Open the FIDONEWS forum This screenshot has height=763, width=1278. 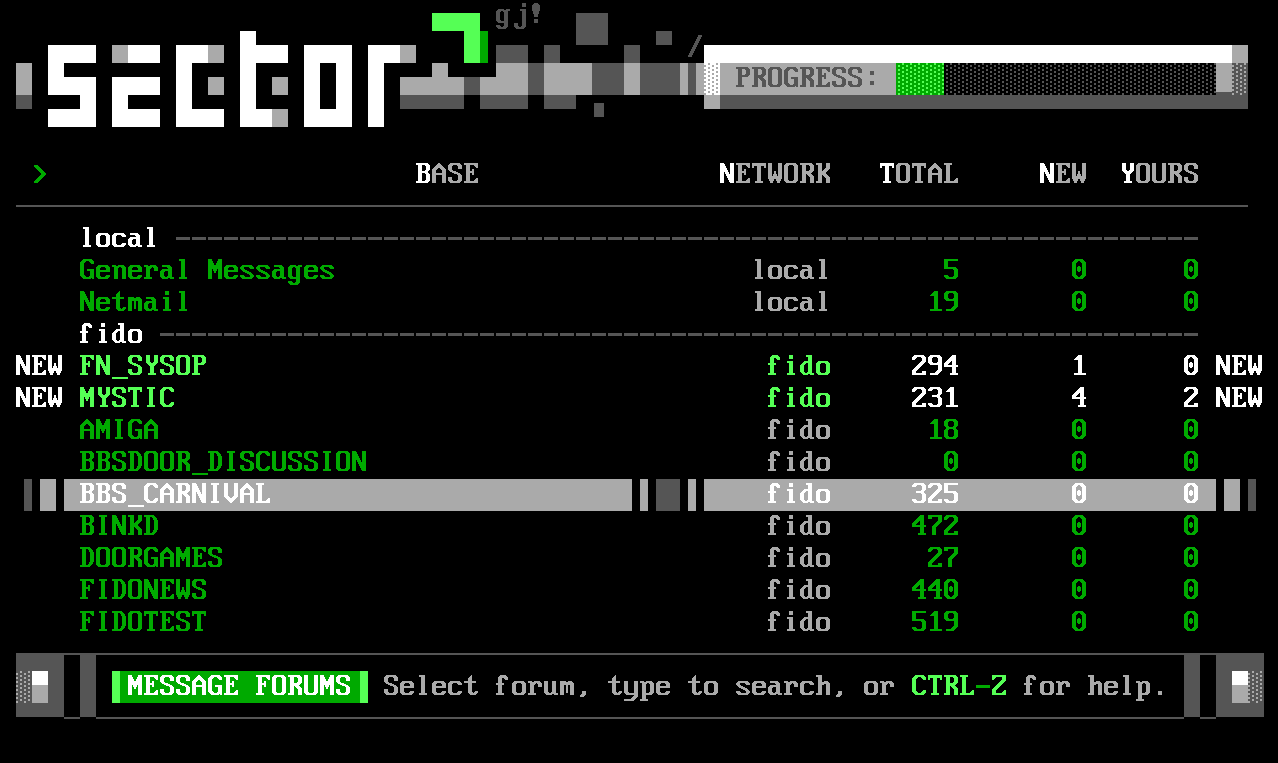pyautogui.click(x=143, y=590)
